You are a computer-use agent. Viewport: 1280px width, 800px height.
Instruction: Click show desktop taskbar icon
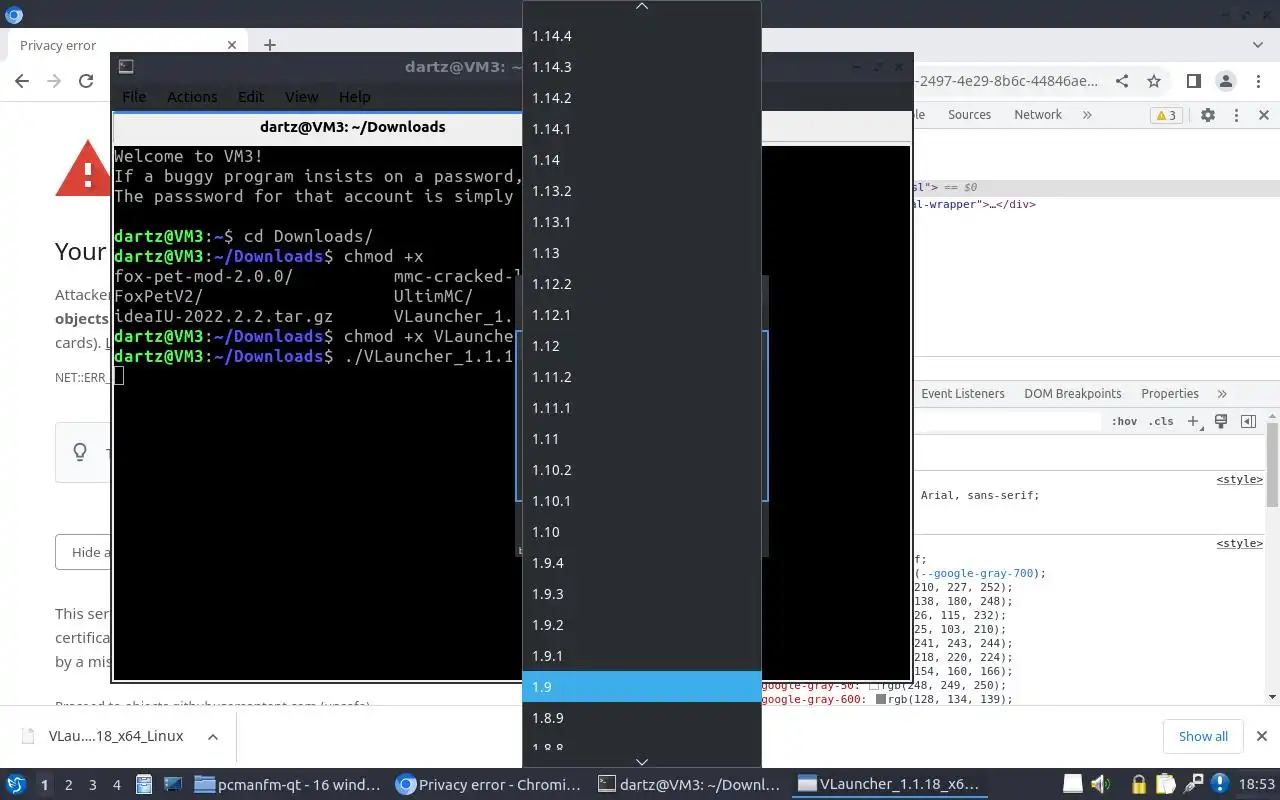(x=172, y=785)
